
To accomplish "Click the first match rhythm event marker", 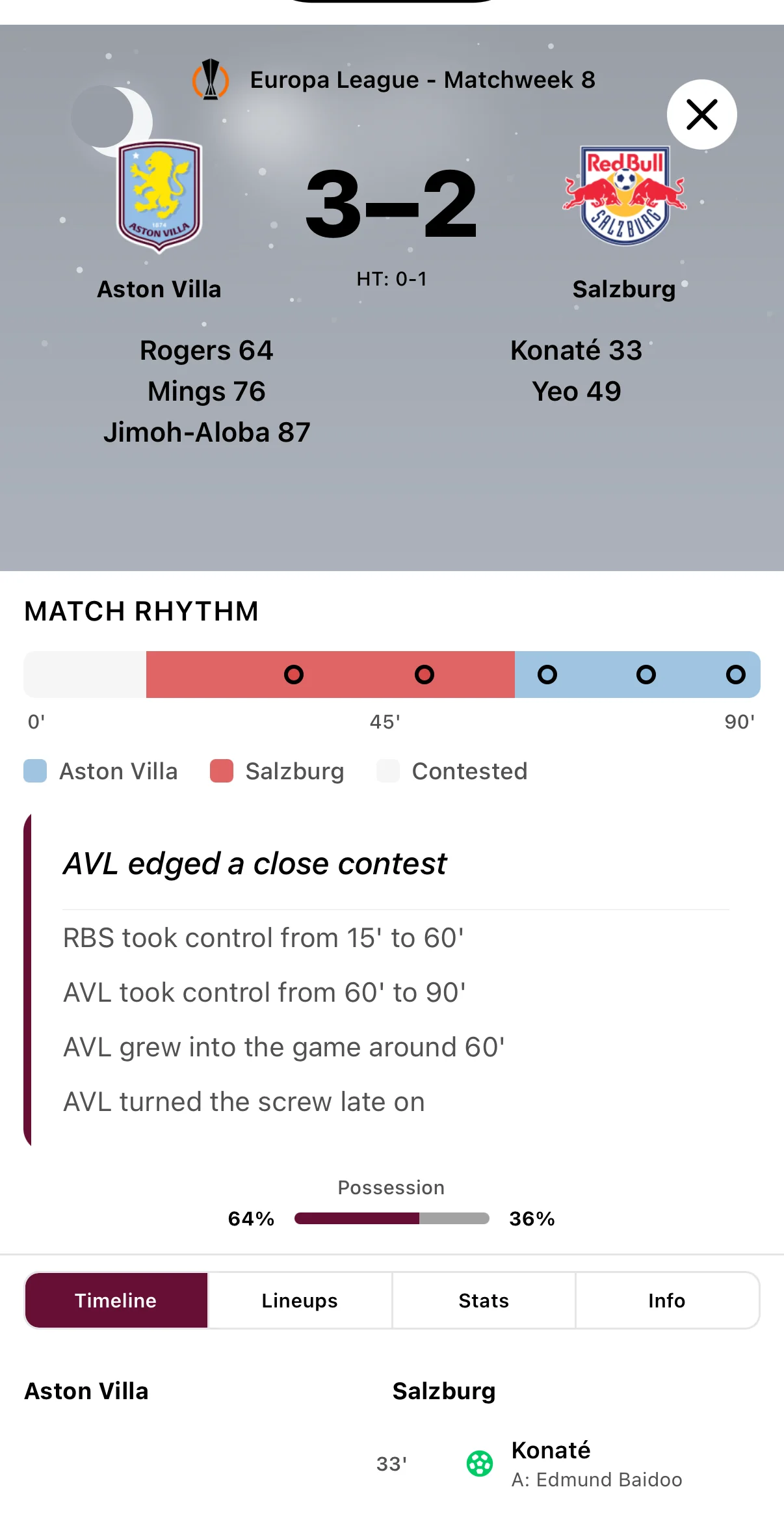I will point(294,675).
